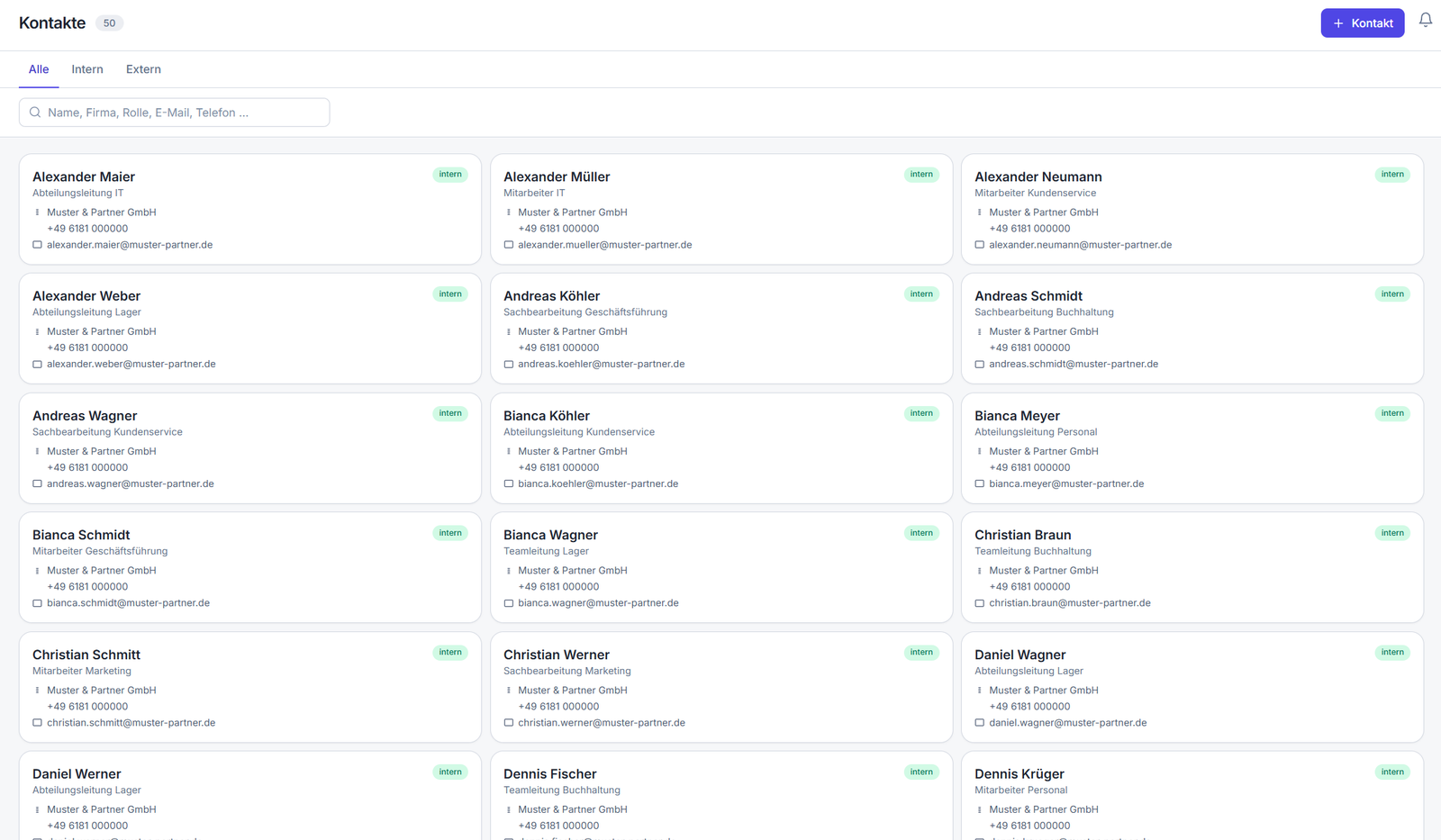The width and height of the screenshot is (1441, 840).
Task: Open the Alexander Weber contact name
Action: click(86, 296)
